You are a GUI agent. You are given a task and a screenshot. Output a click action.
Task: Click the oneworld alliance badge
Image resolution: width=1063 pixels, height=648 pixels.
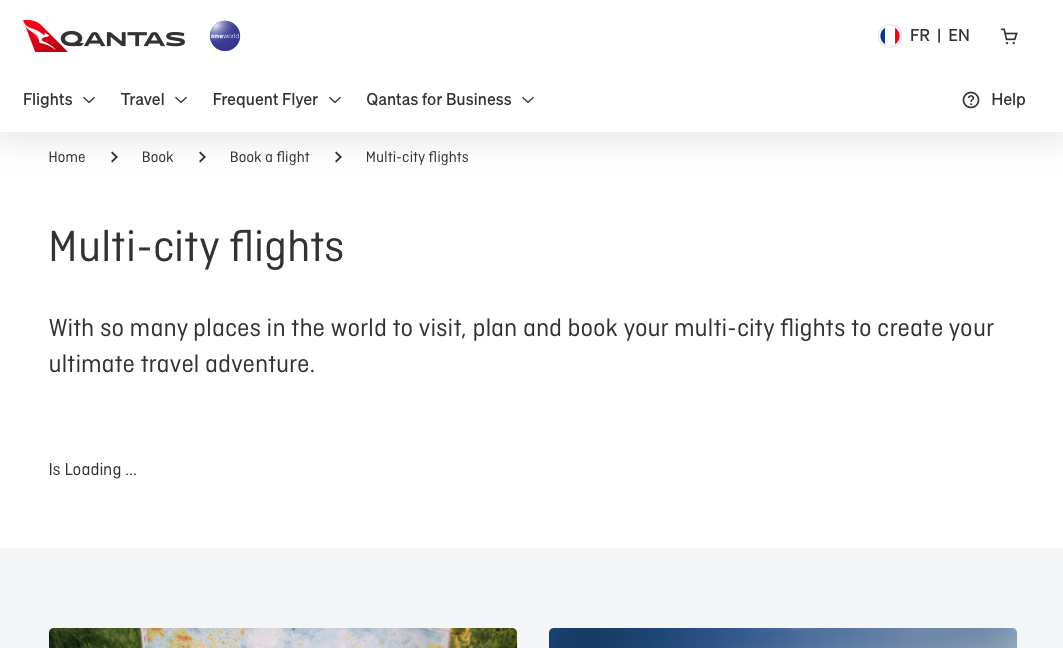pos(225,36)
